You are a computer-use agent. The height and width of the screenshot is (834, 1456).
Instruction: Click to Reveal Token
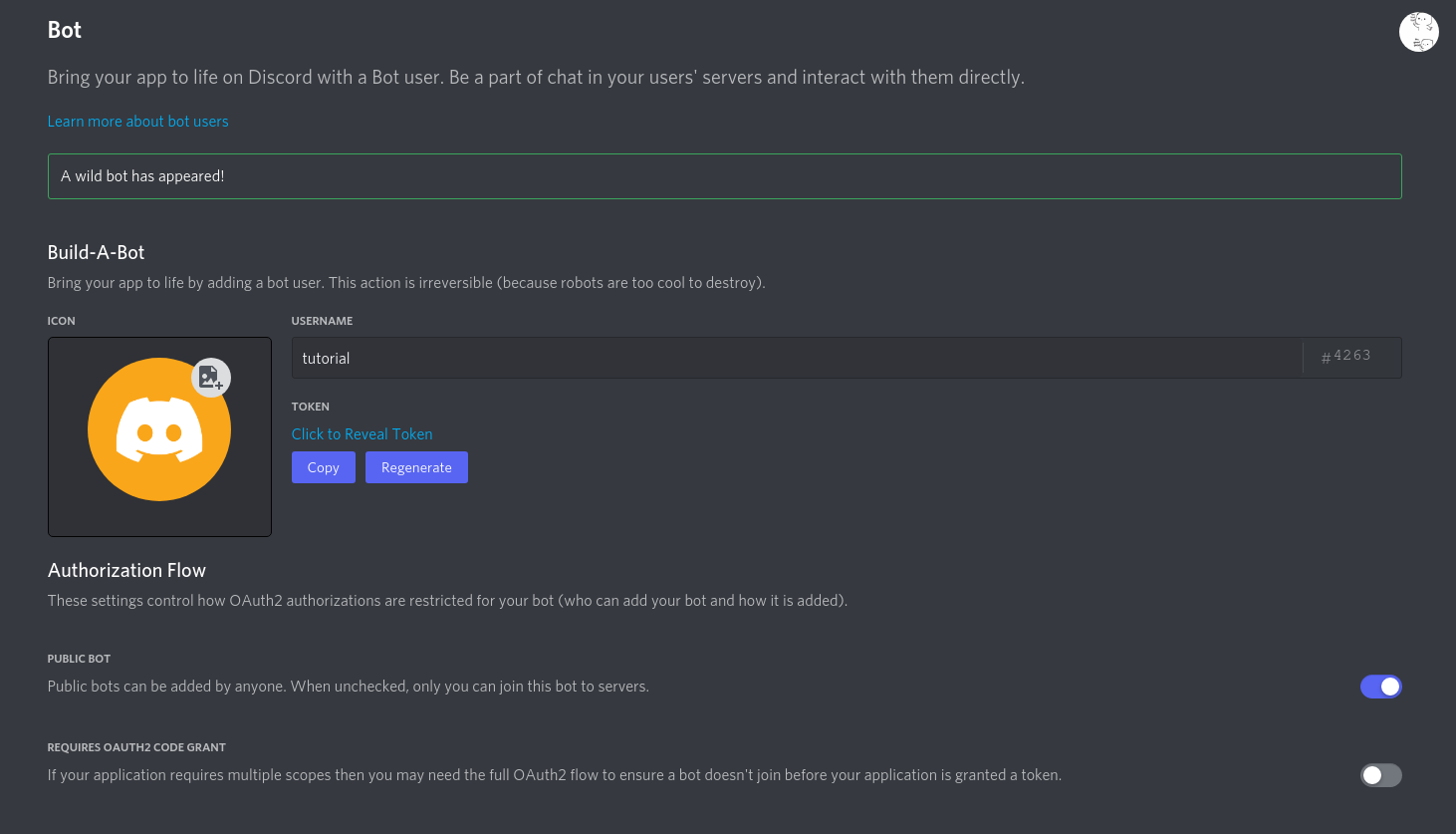pyautogui.click(x=362, y=434)
